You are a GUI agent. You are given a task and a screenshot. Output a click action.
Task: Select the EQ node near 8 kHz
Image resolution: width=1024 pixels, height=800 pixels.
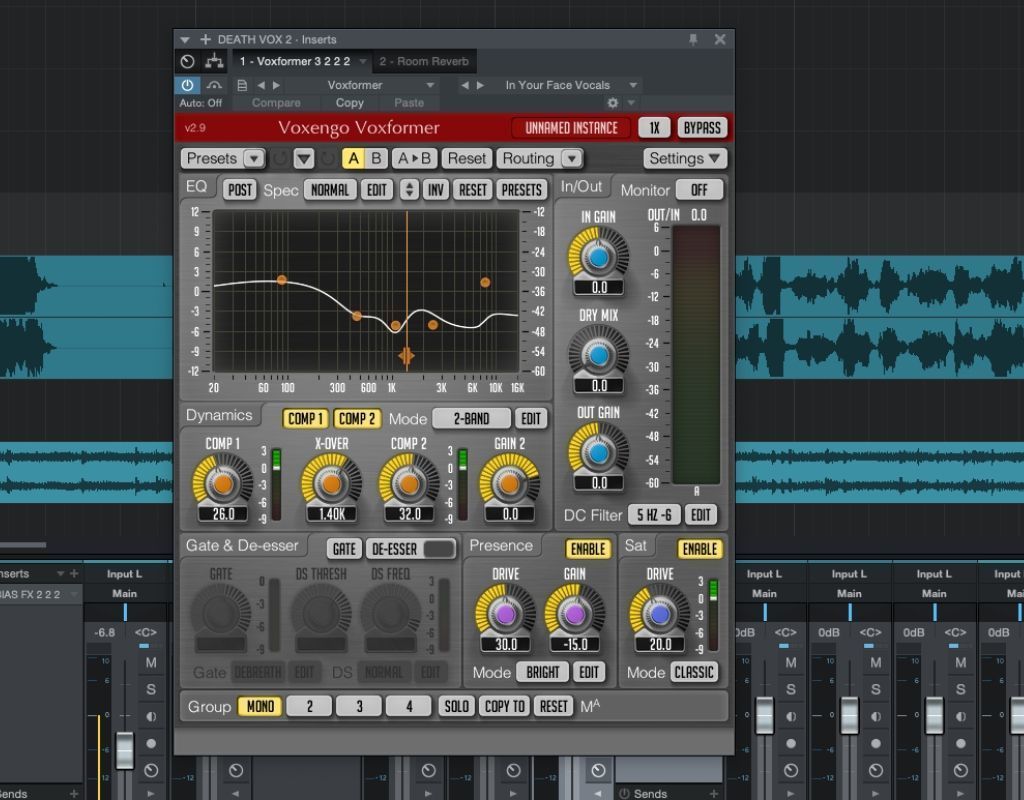(x=485, y=283)
